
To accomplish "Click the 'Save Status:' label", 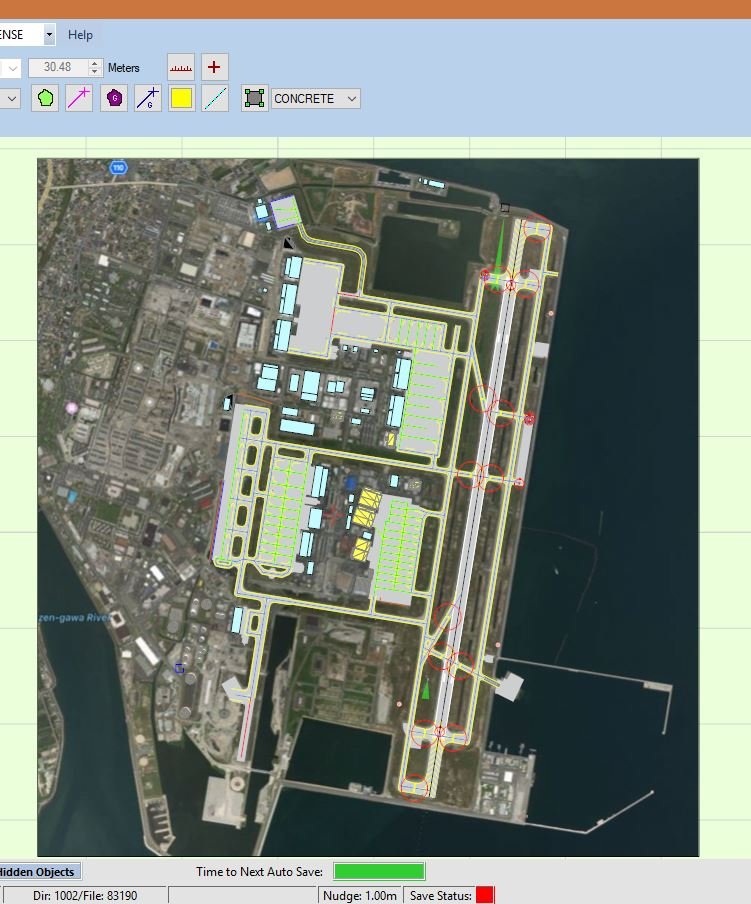I will 440,896.
